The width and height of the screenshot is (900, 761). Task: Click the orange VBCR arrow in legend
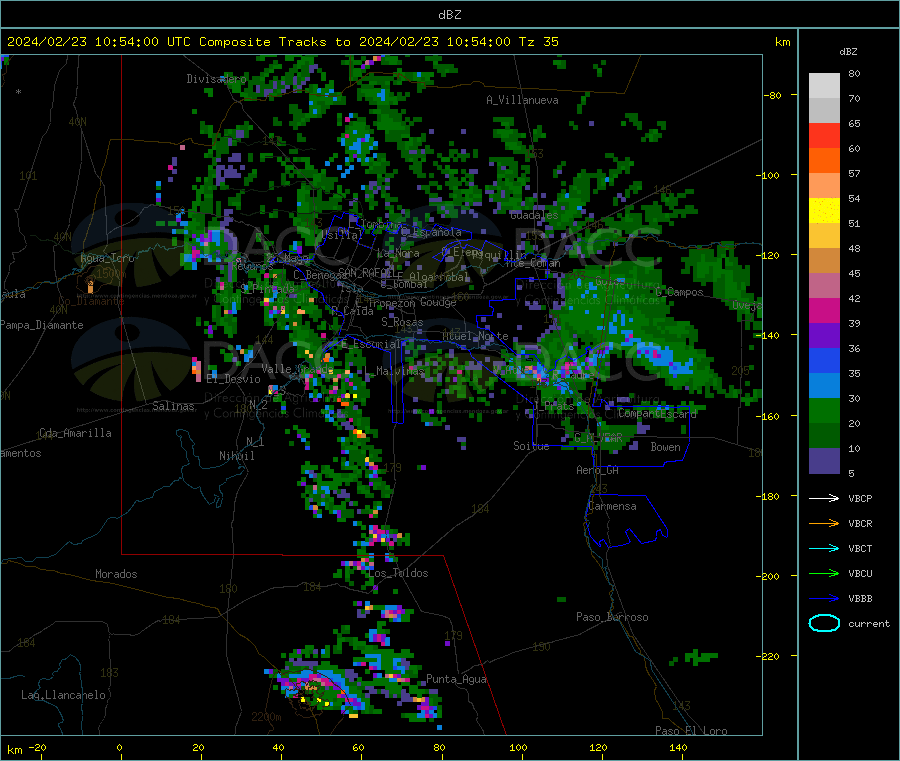coord(824,523)
